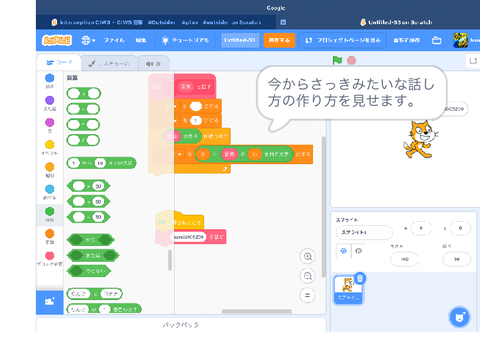Image resolution: width=480 pixels, height=360 pixels.
Task: Click the Choose a Sprite cat button
Action: [x=460, y=317]
